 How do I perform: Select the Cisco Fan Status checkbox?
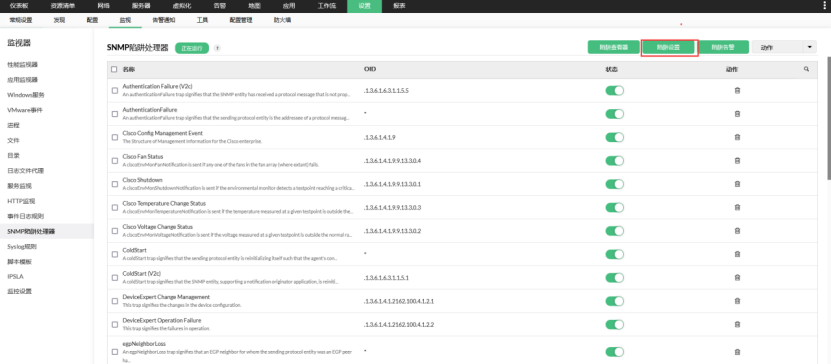click(114, 161)
